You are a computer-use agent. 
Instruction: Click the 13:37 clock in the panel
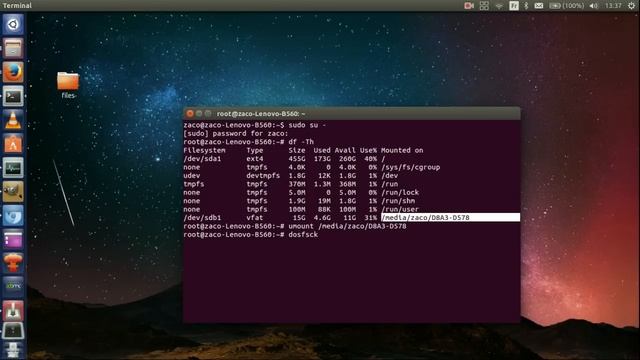tap(613, 6)
